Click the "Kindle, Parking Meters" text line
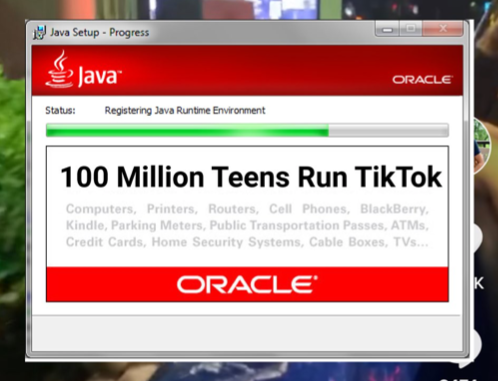The image size is (498, 381). coord(247,225)
